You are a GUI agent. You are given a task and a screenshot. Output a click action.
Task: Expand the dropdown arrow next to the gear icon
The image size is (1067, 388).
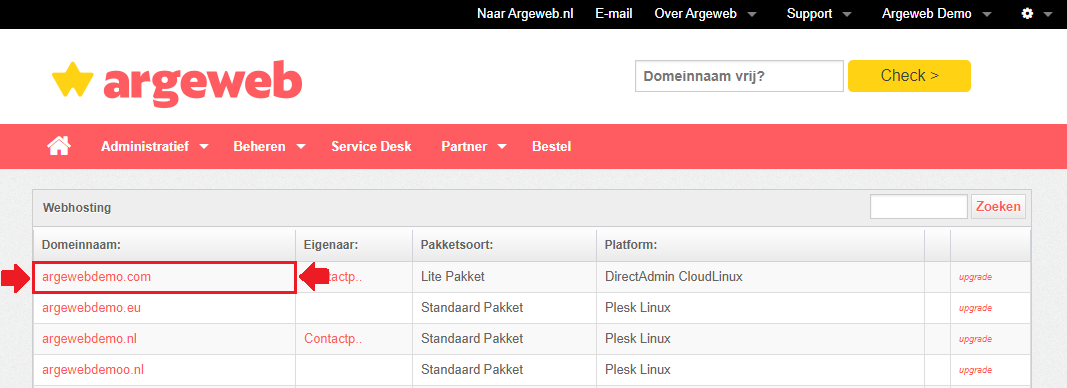pyautogui.click(x=1047, y=14)
